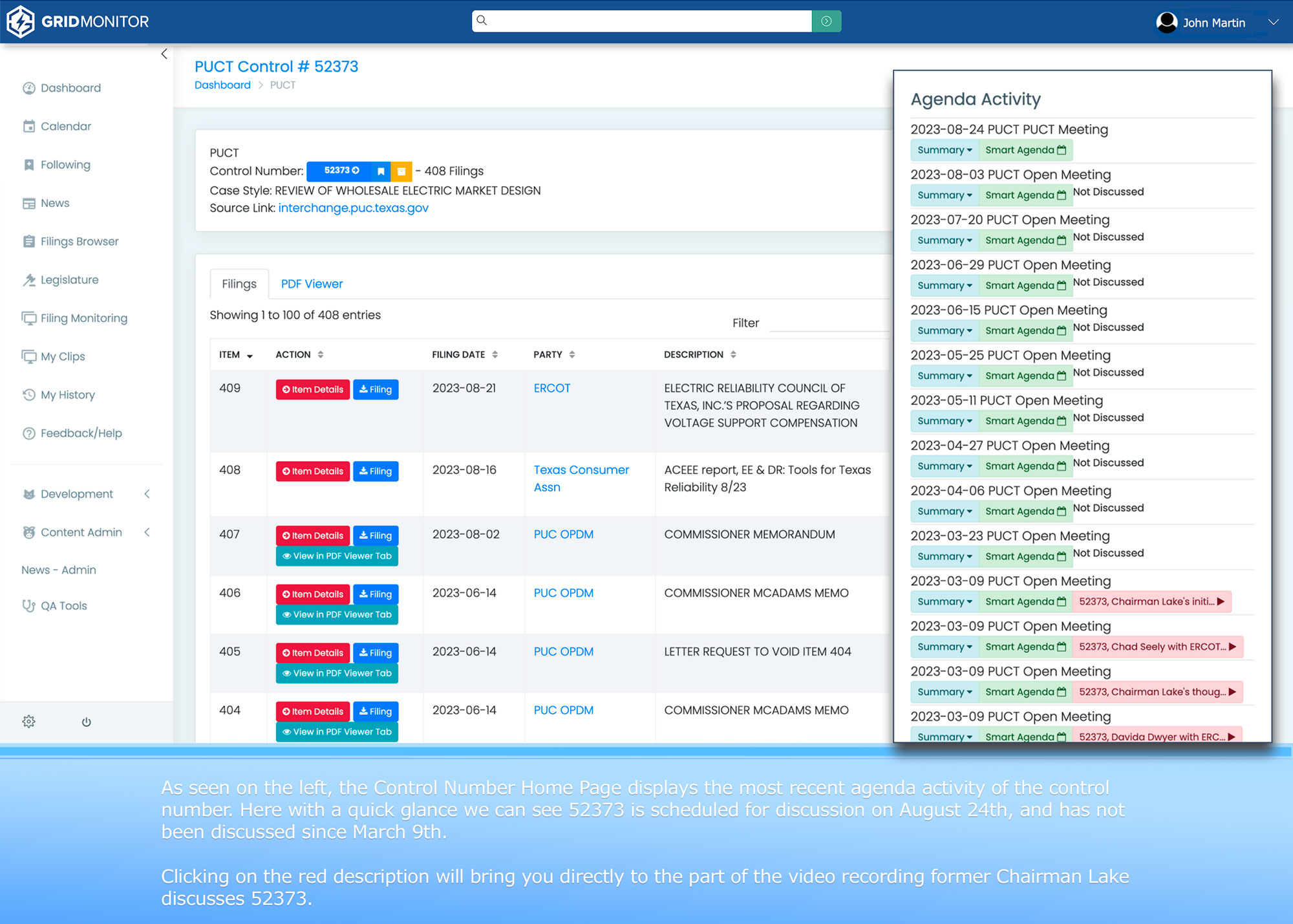Viewport: 1293px width, 924px height.
Task: Sort table by DESCRIPTION column
Action: (700, 354)
